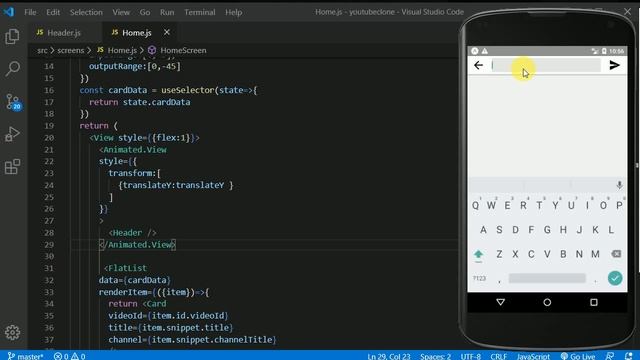Click {translateY:translateY } on line 24
Viewport: 640px width, 360px height.
176,185
